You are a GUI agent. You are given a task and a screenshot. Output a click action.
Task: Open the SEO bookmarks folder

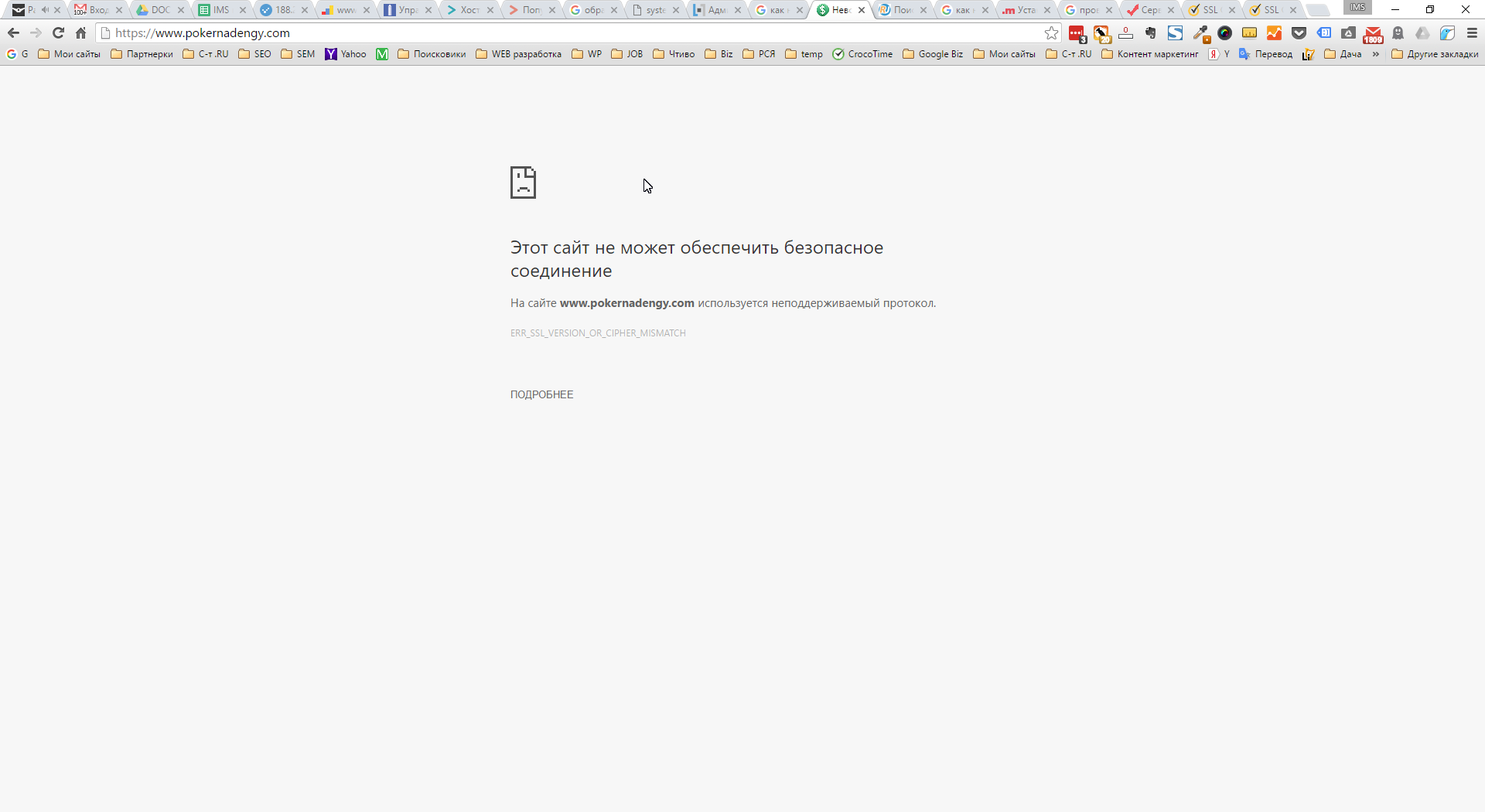(x=254, y=54)
